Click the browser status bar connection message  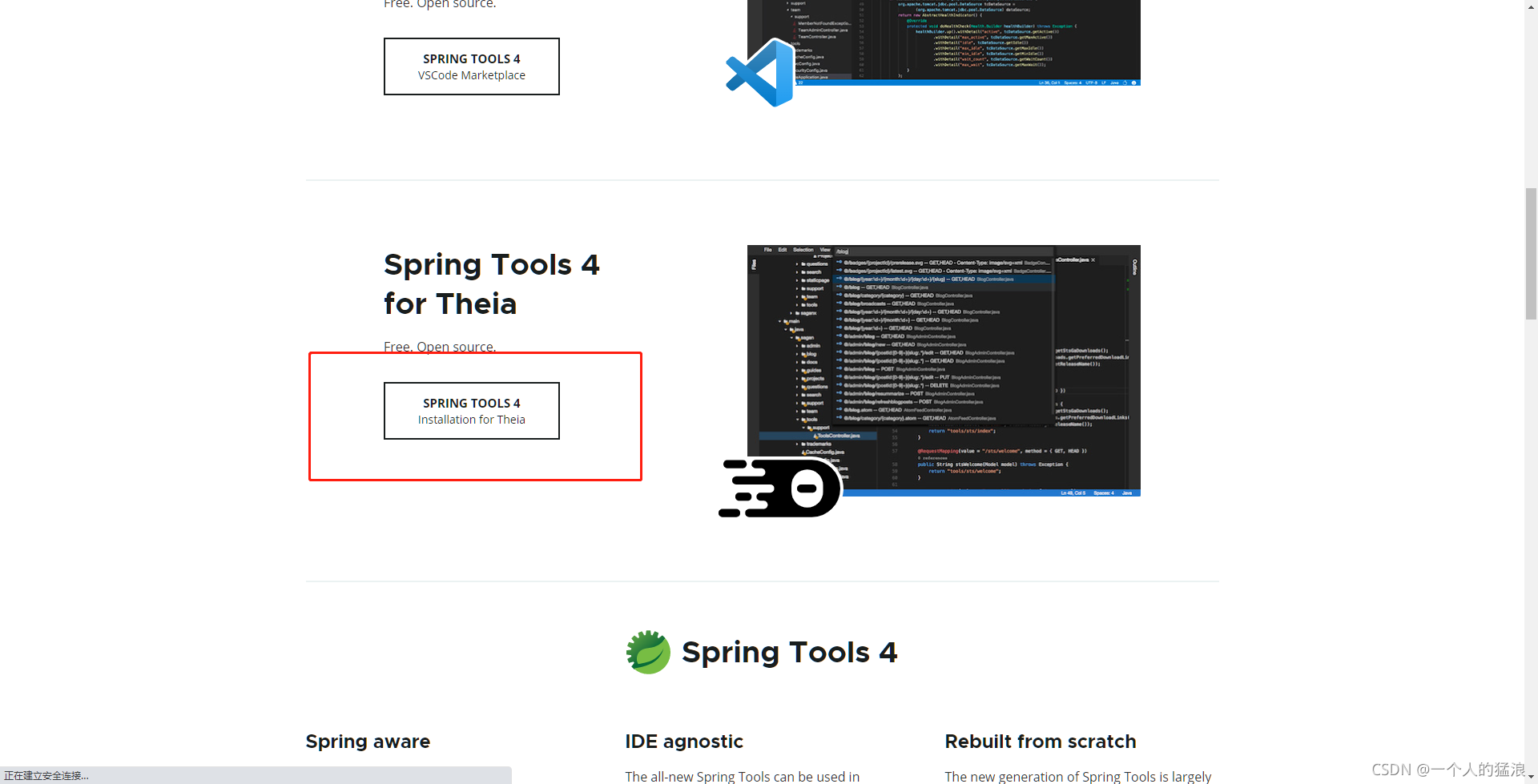pos(46,776)
